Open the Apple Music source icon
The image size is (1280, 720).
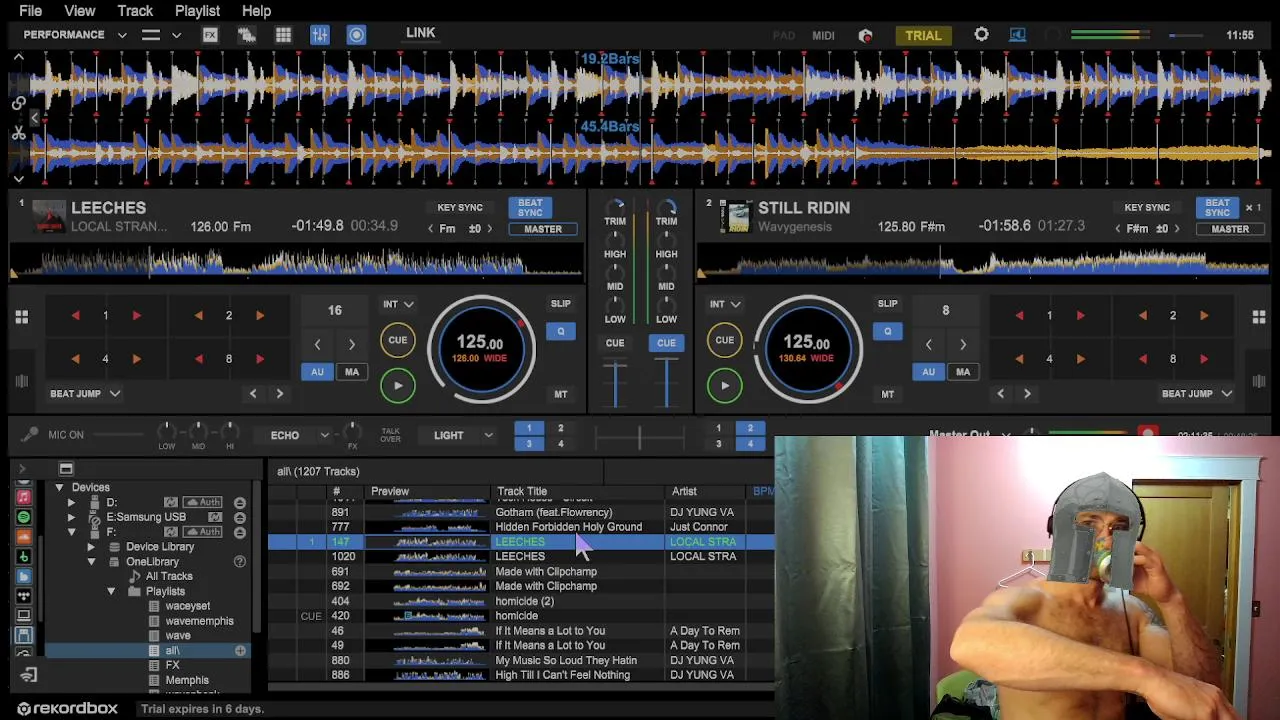24,497
